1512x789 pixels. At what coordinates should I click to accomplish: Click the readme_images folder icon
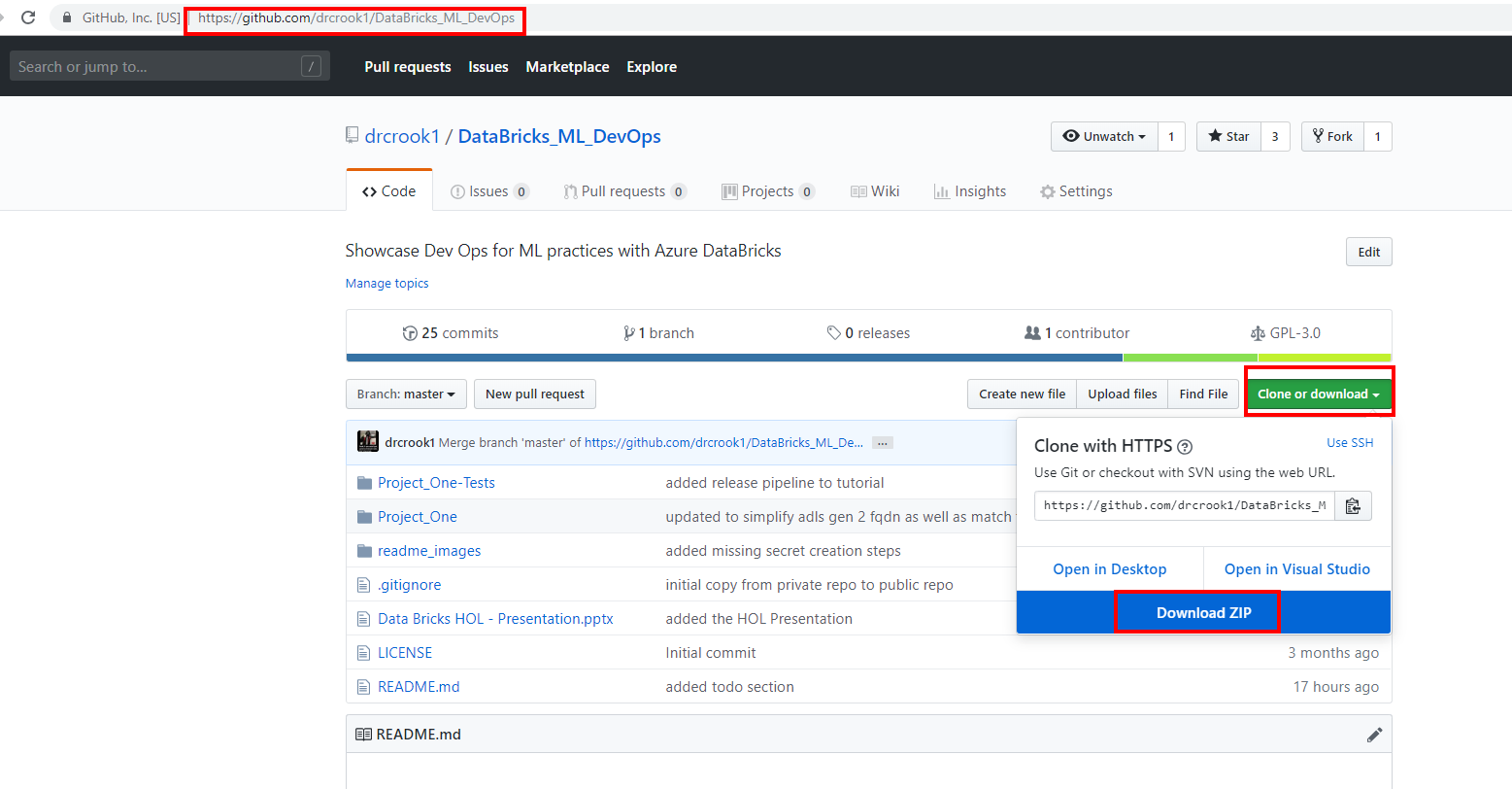coord(365,551)
